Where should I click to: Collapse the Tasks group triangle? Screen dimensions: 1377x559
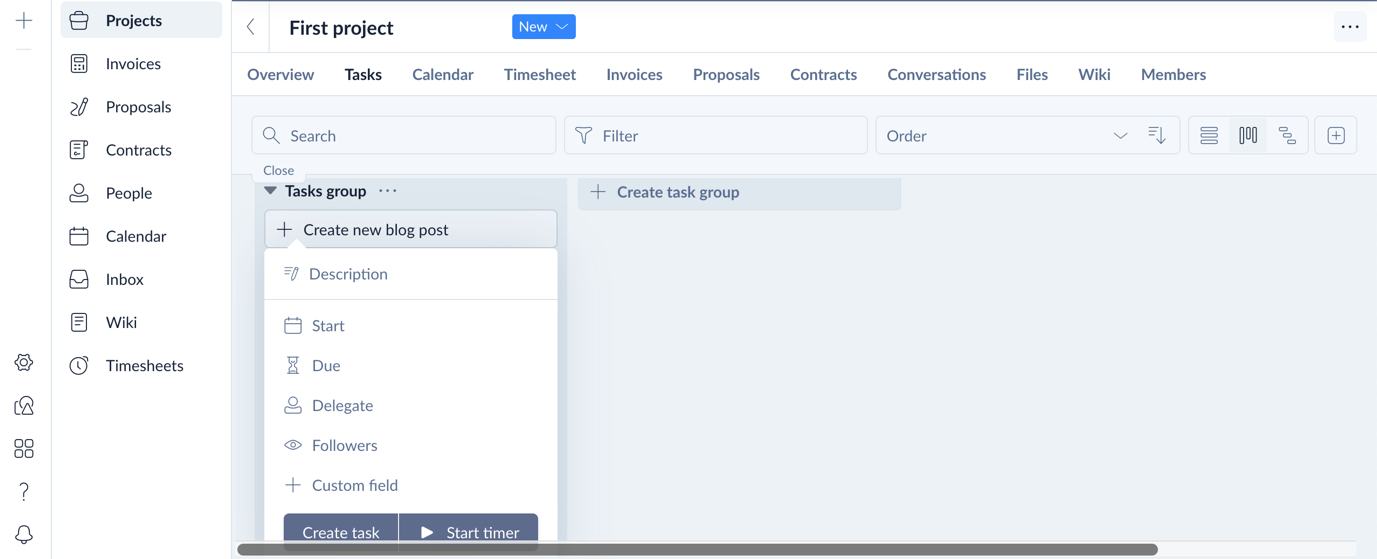pos(270,190)
